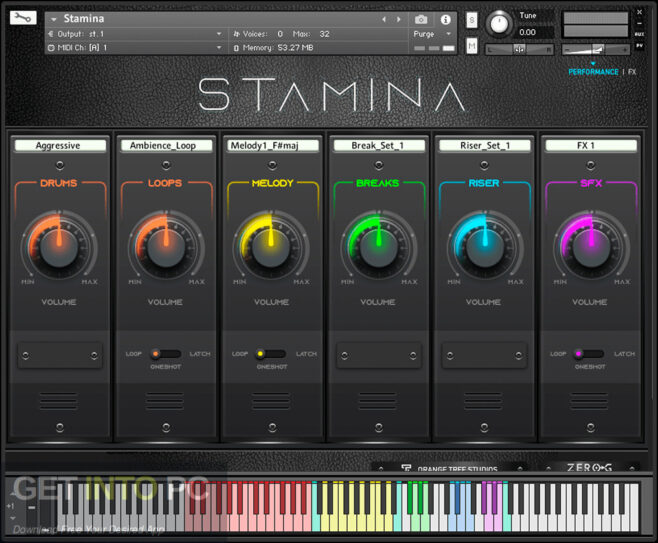
Task: Open the FX 1 preset selector
Action: [590, 145]
